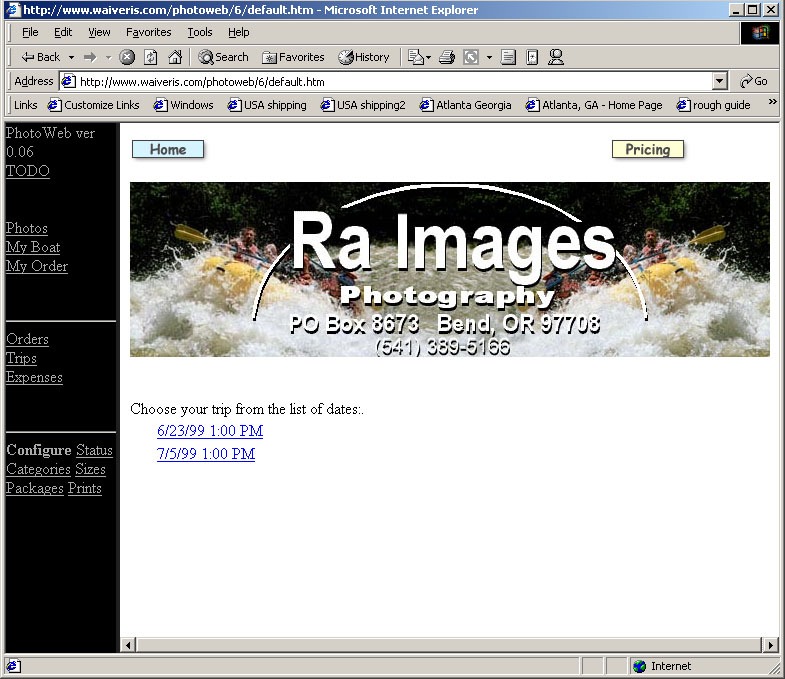This screenshot has height=679, width=785.
Task: Go to the browser Home page icon
Action: 175,57
